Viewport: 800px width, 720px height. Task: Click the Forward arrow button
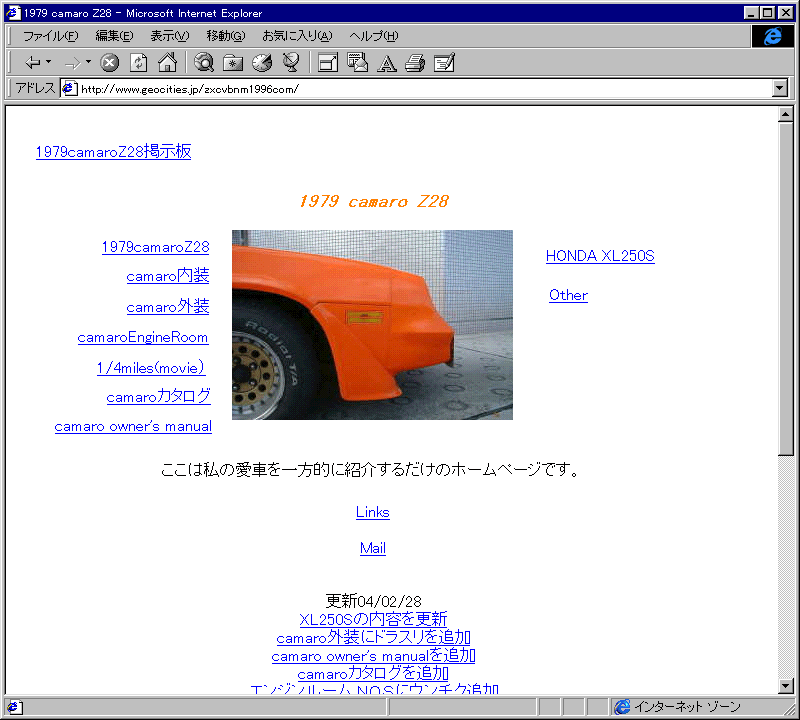(x=73, y=63)
